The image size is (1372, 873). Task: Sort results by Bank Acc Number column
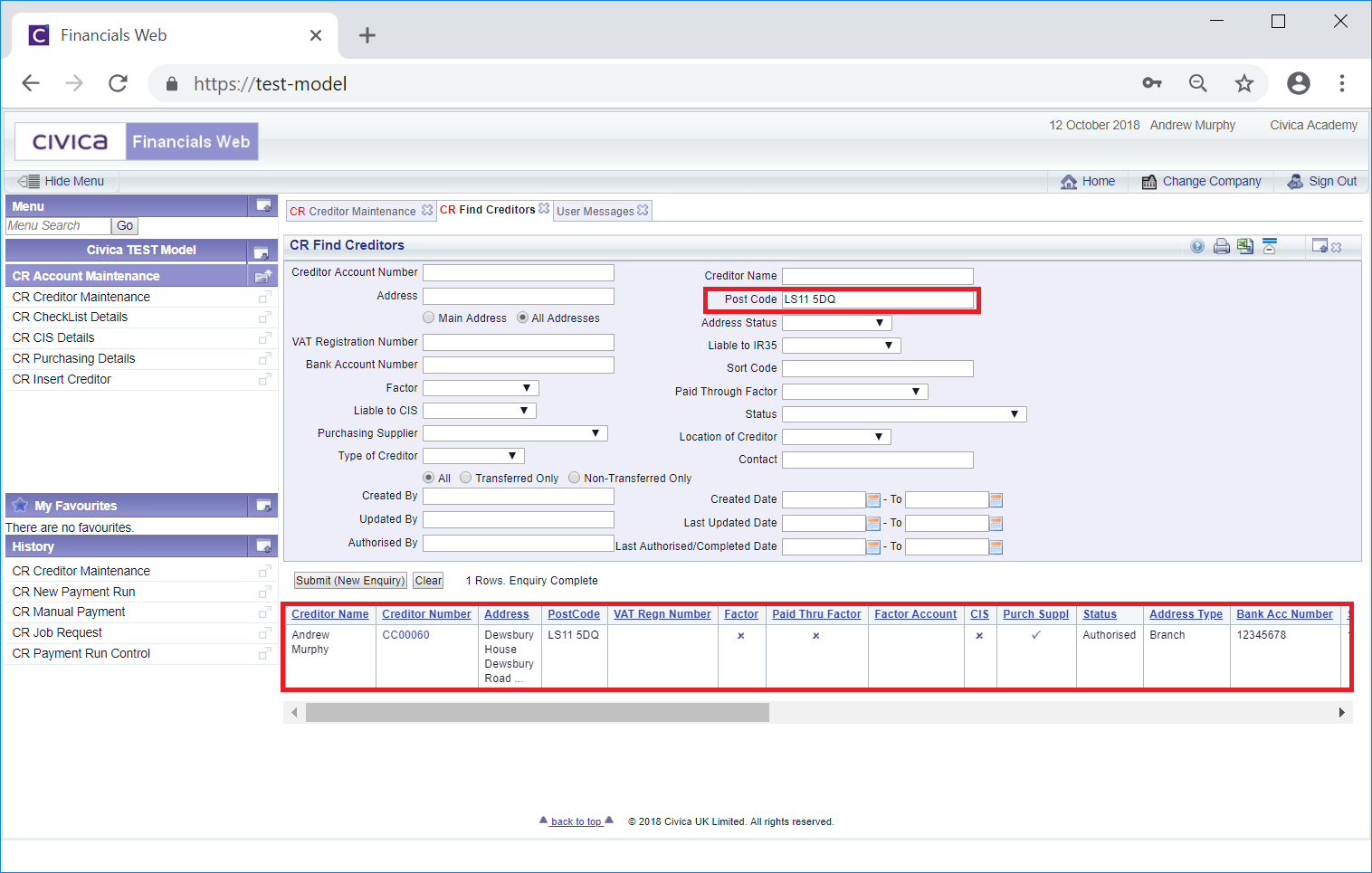1284,614
